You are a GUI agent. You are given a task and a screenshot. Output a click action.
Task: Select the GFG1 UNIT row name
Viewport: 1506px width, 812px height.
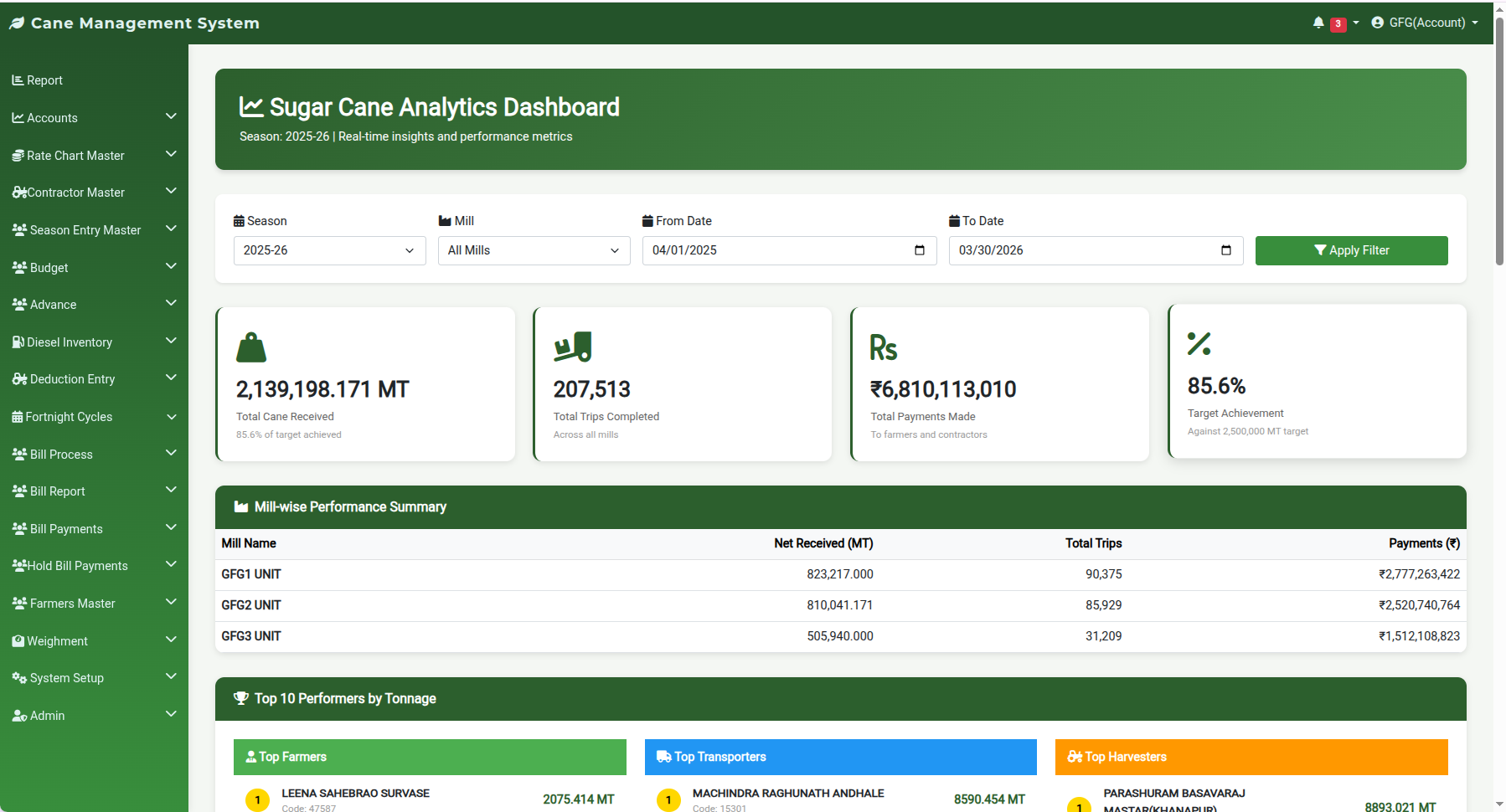pyautogui.click(x=251, y=574)
